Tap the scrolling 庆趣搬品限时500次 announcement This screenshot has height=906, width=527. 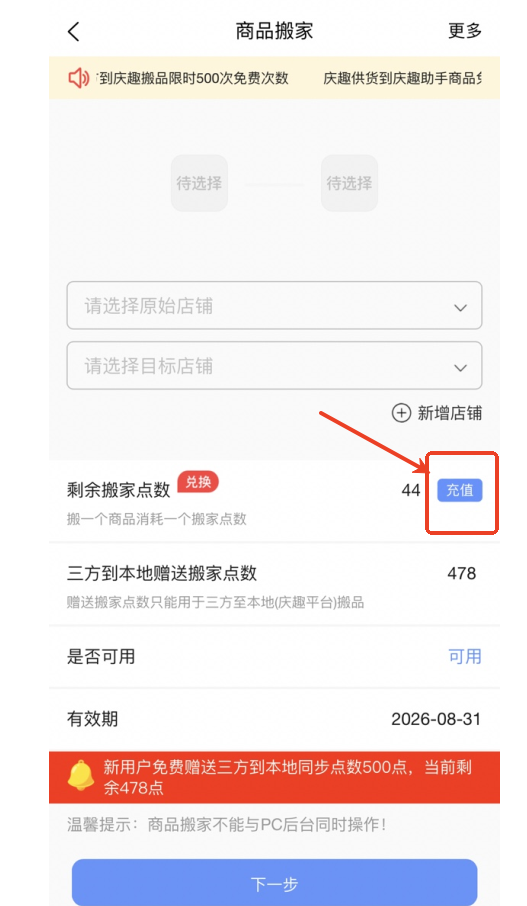(x=193, y=78)
